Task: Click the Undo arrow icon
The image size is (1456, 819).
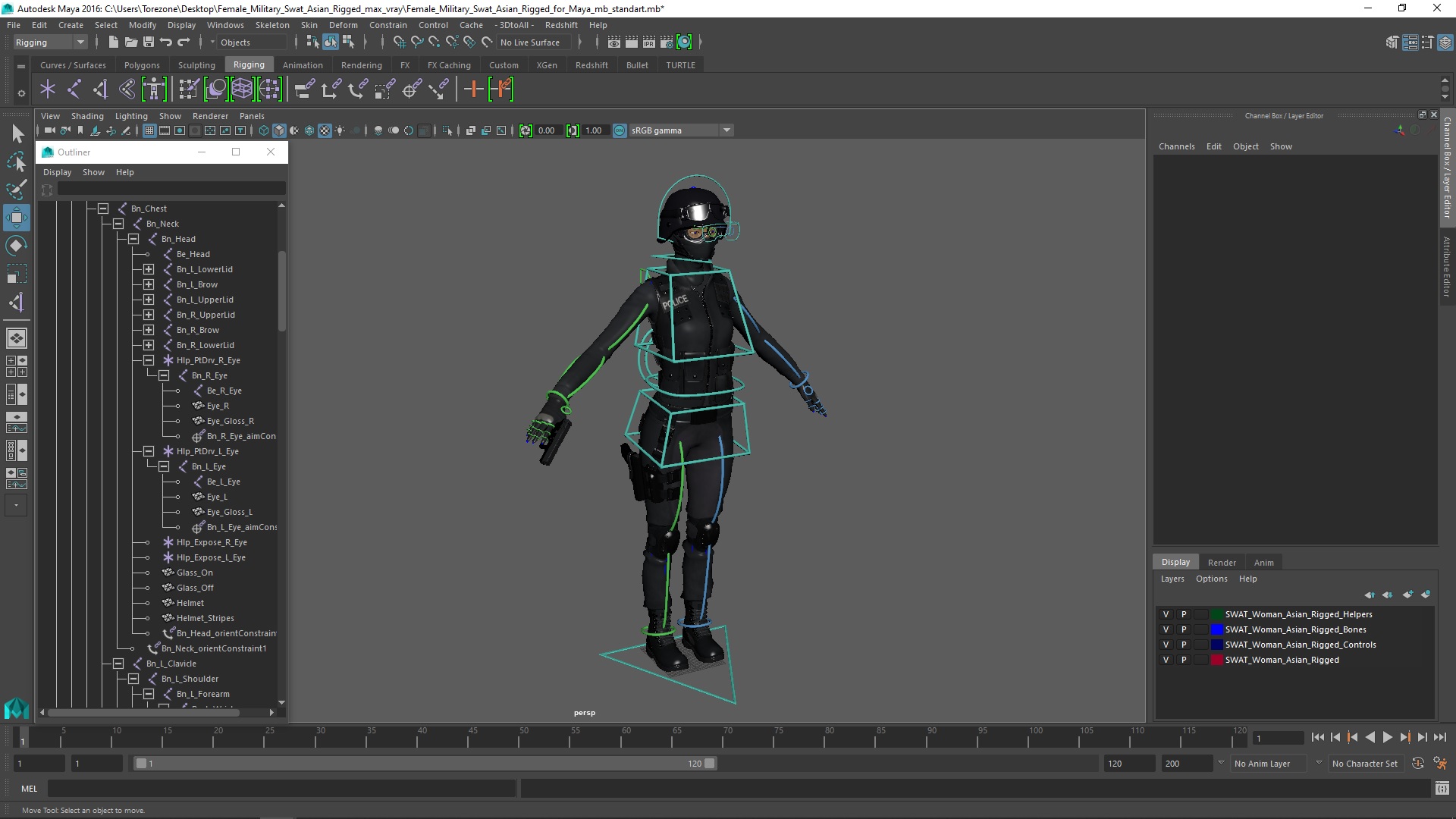Action: pyautogui.click(x=166, y=42)
